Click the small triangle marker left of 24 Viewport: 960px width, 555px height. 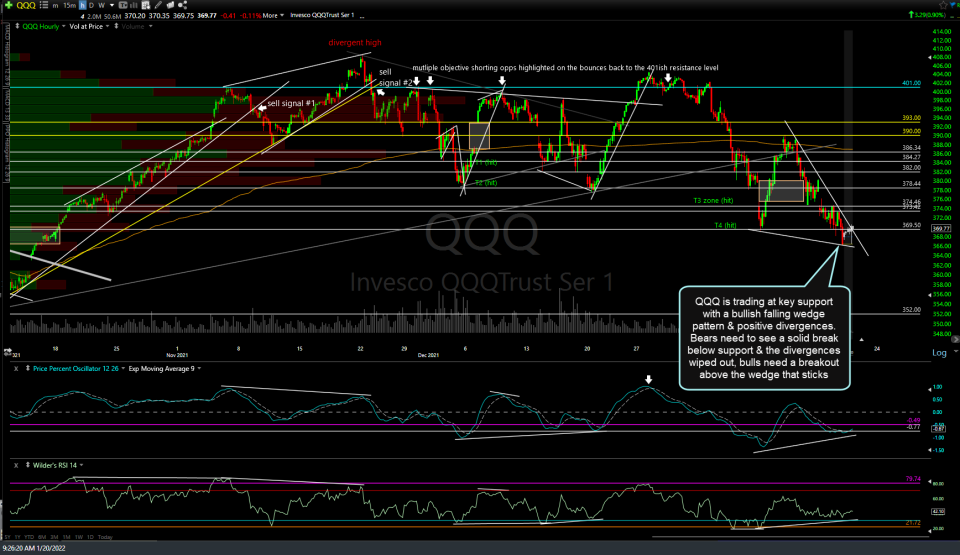861,339
